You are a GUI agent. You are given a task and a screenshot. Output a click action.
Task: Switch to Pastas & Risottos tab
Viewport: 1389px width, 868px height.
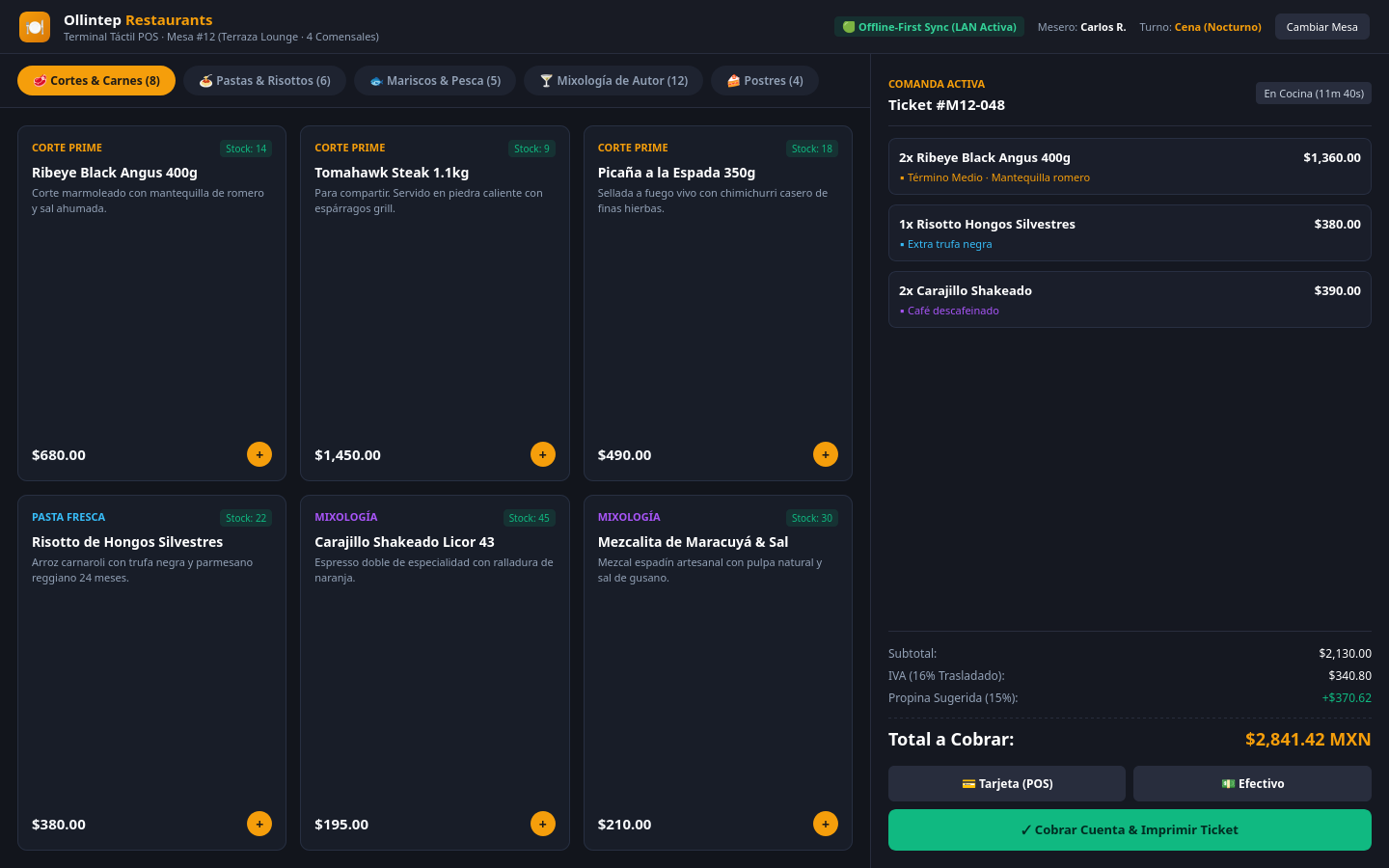point(264,81)
